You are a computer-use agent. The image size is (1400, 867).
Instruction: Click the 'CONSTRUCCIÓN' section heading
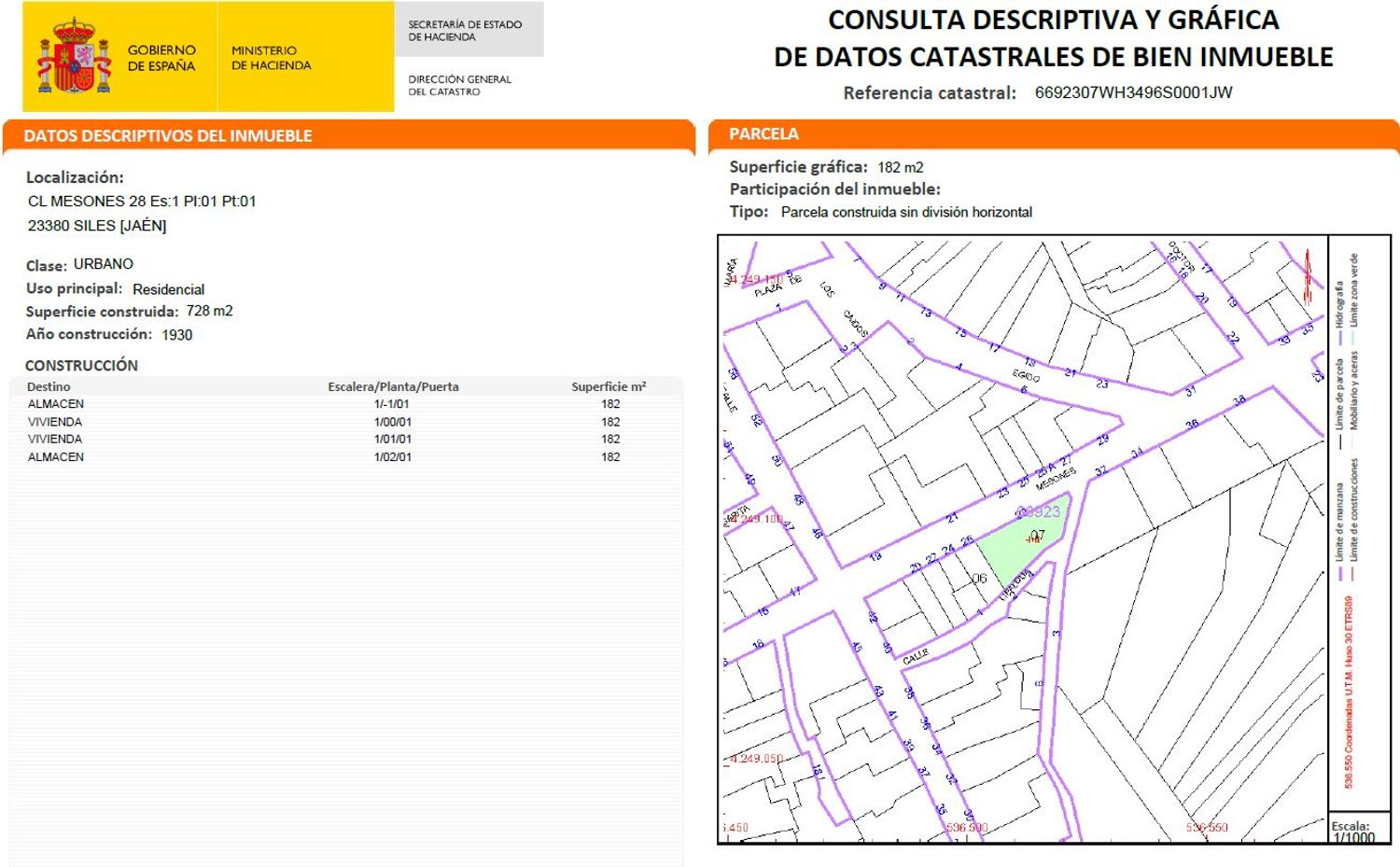[x=81, y=366]
